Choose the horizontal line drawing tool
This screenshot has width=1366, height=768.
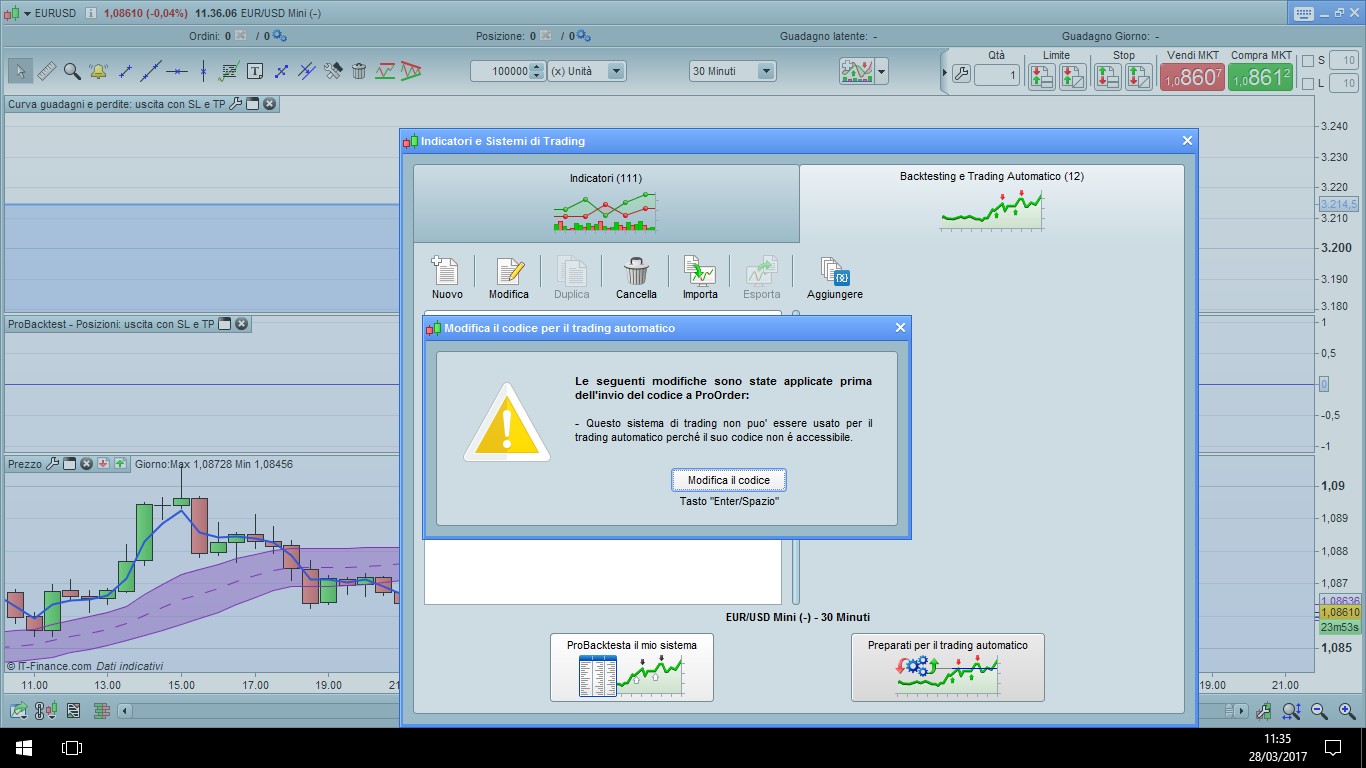(x=177, y=71)
